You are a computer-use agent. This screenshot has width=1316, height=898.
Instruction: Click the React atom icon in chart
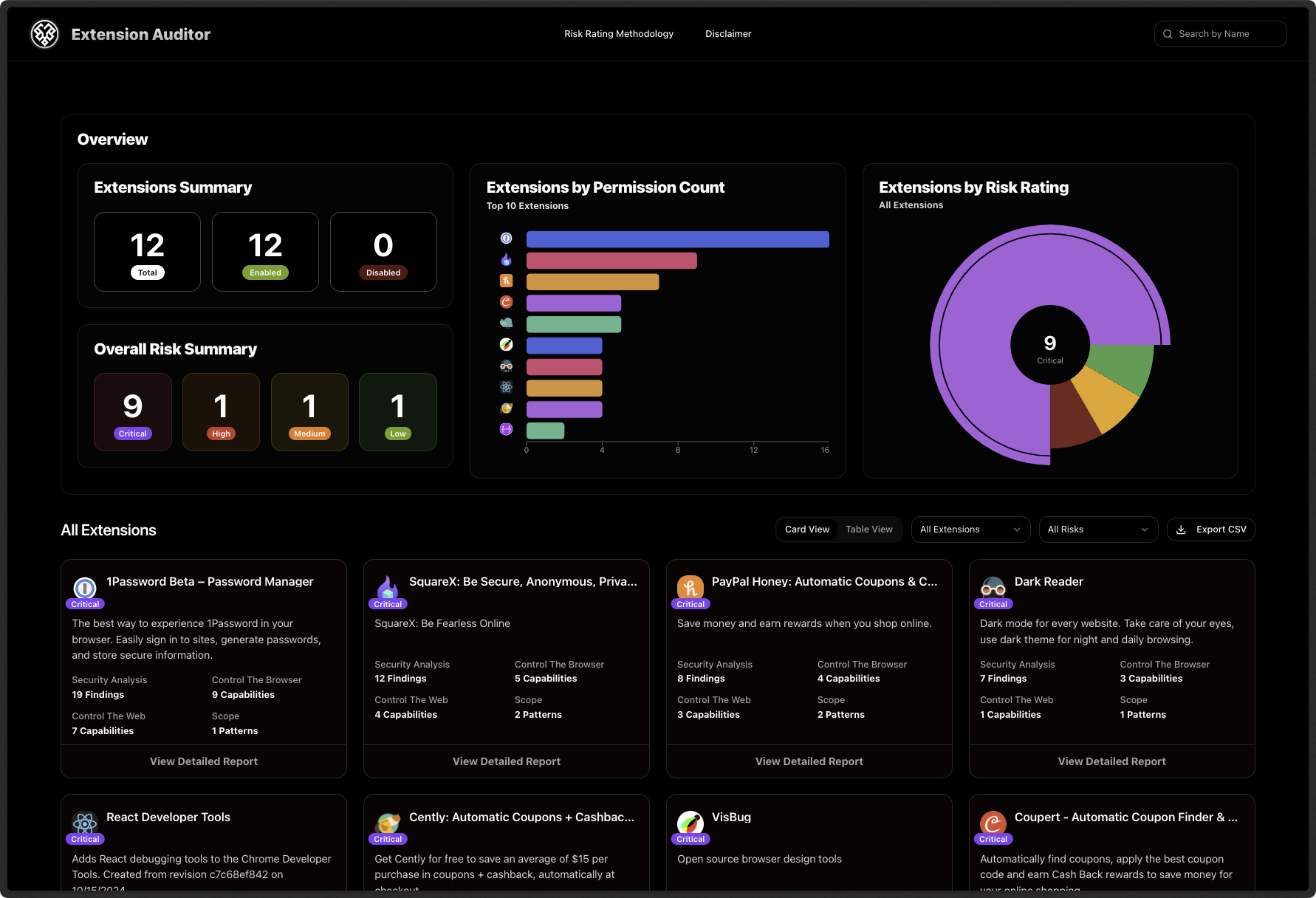[x=506, y=387]
